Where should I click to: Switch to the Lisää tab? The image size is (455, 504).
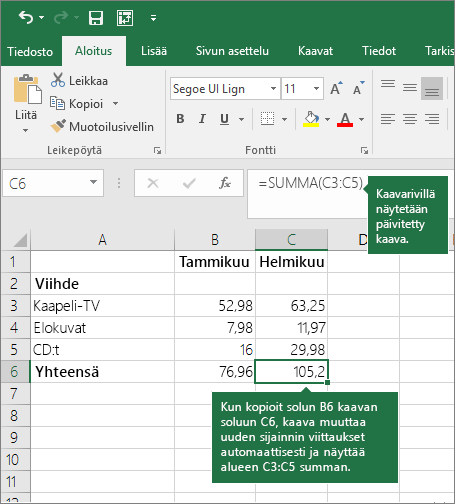point(154,51)
